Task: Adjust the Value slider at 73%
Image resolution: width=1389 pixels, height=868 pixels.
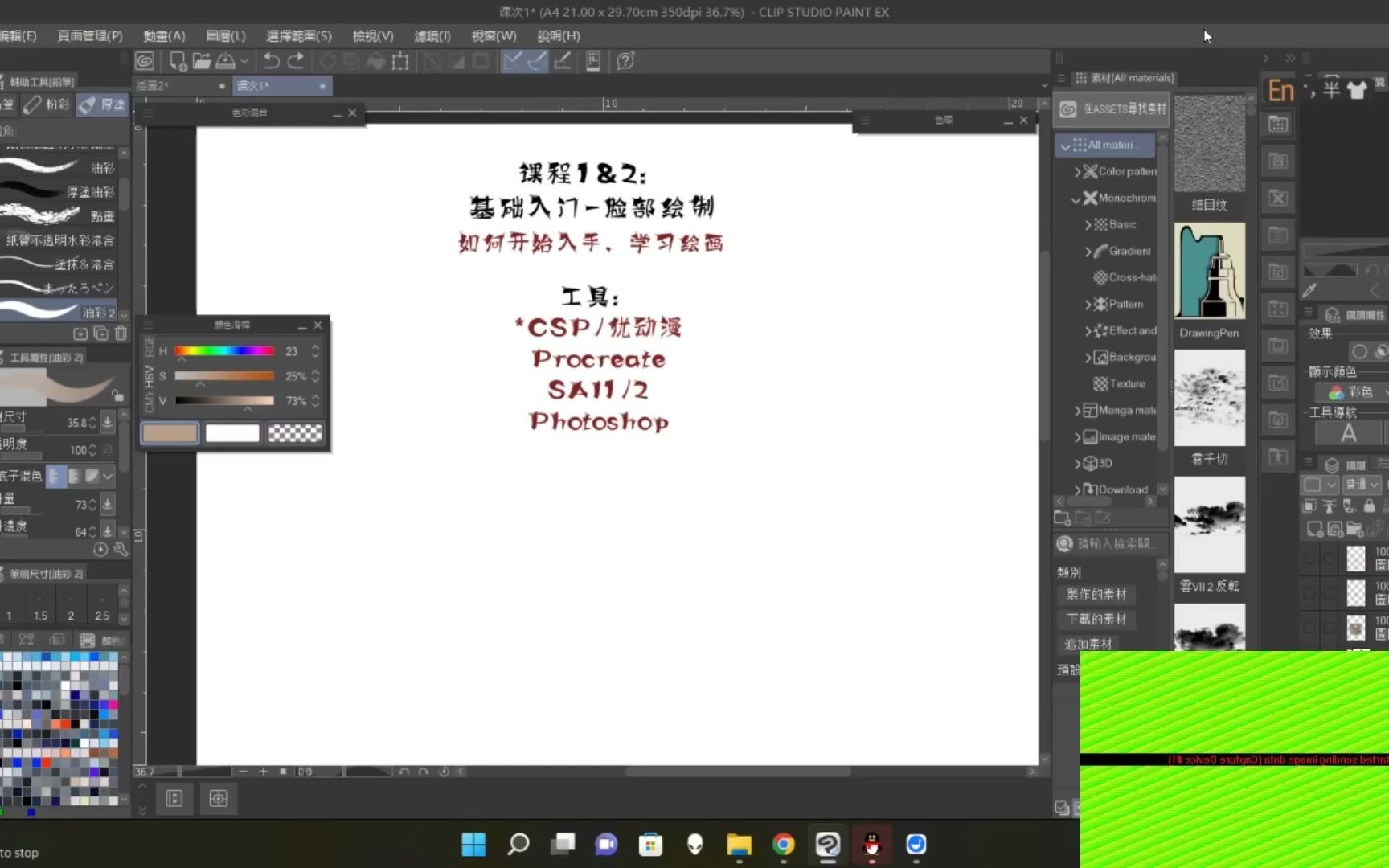Action: pyautogui.click(x=224, y=401)
